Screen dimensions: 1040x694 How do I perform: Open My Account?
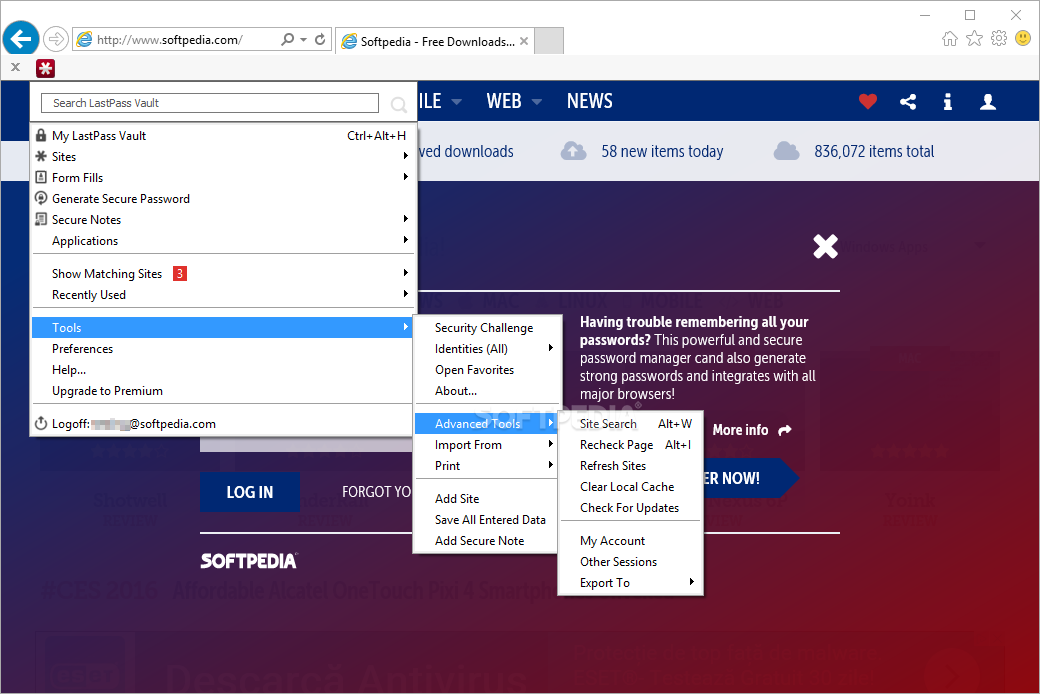click(x=631, y=541)
